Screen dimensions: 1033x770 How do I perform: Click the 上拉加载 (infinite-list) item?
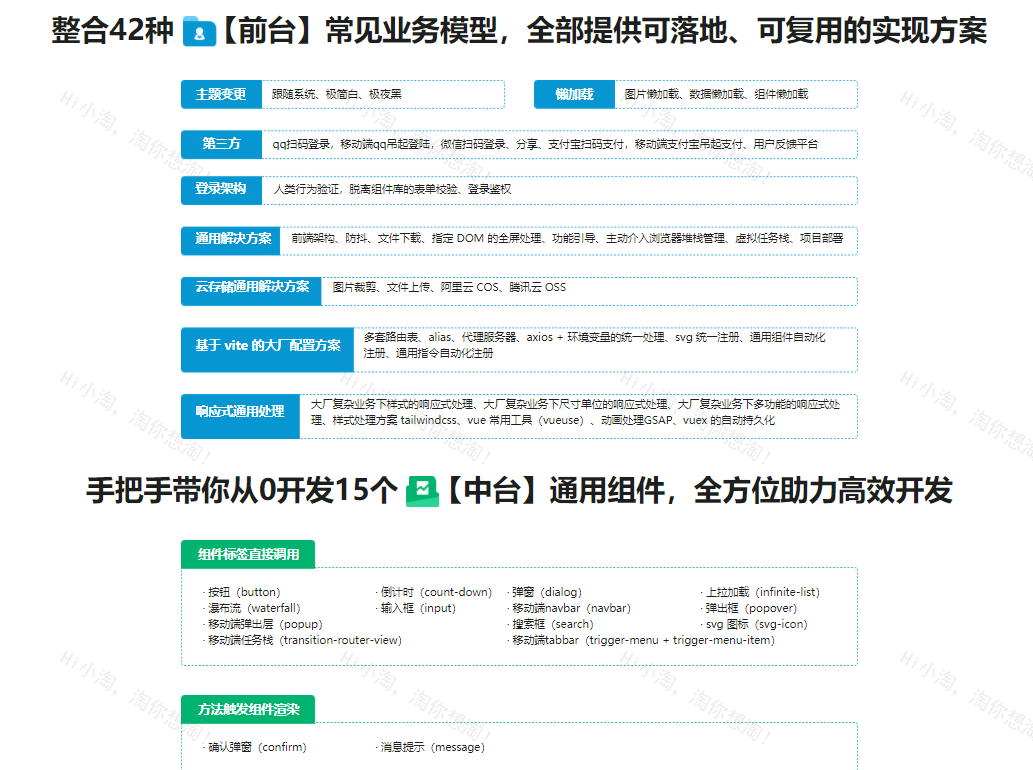[x=760, y=592]
